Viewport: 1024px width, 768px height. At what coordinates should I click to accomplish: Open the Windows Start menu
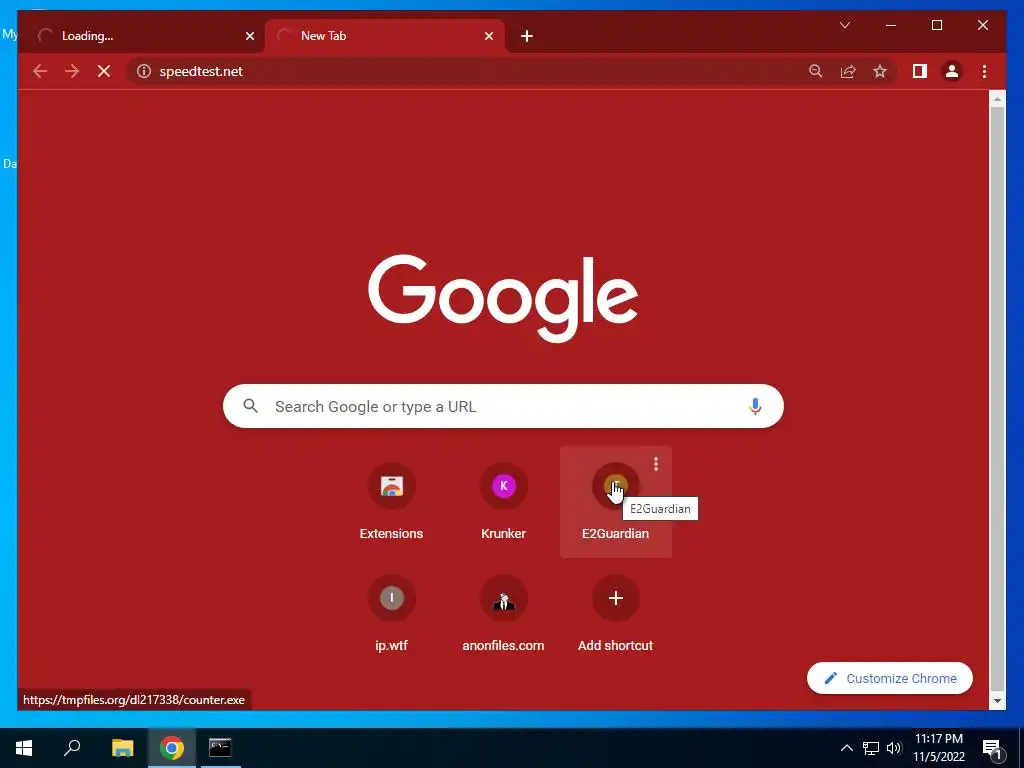tap(24, 748)
